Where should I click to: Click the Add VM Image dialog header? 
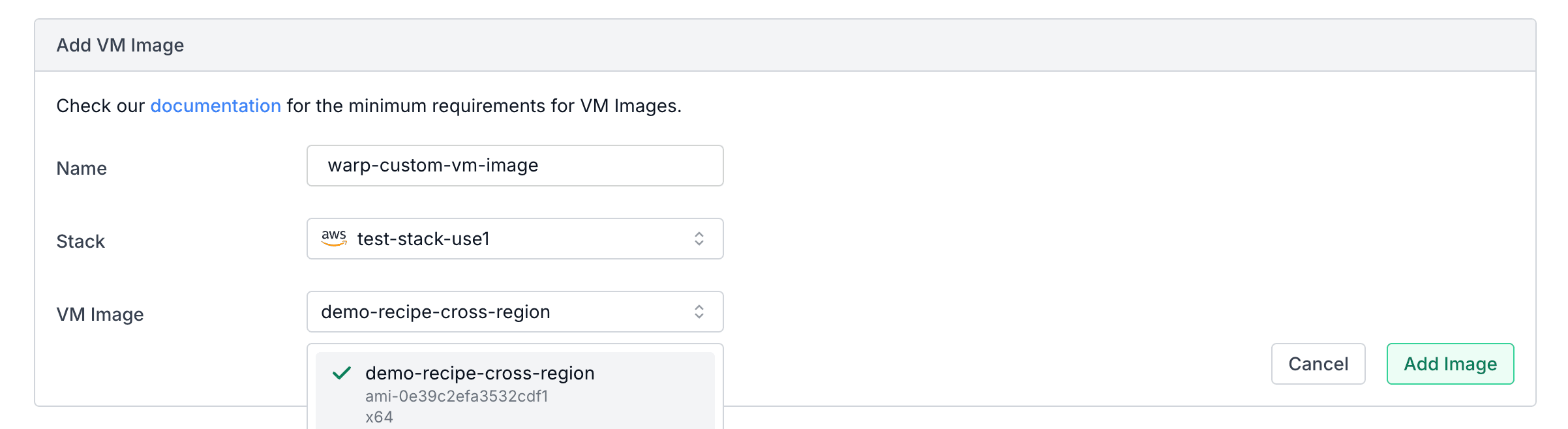click(119, 44)
